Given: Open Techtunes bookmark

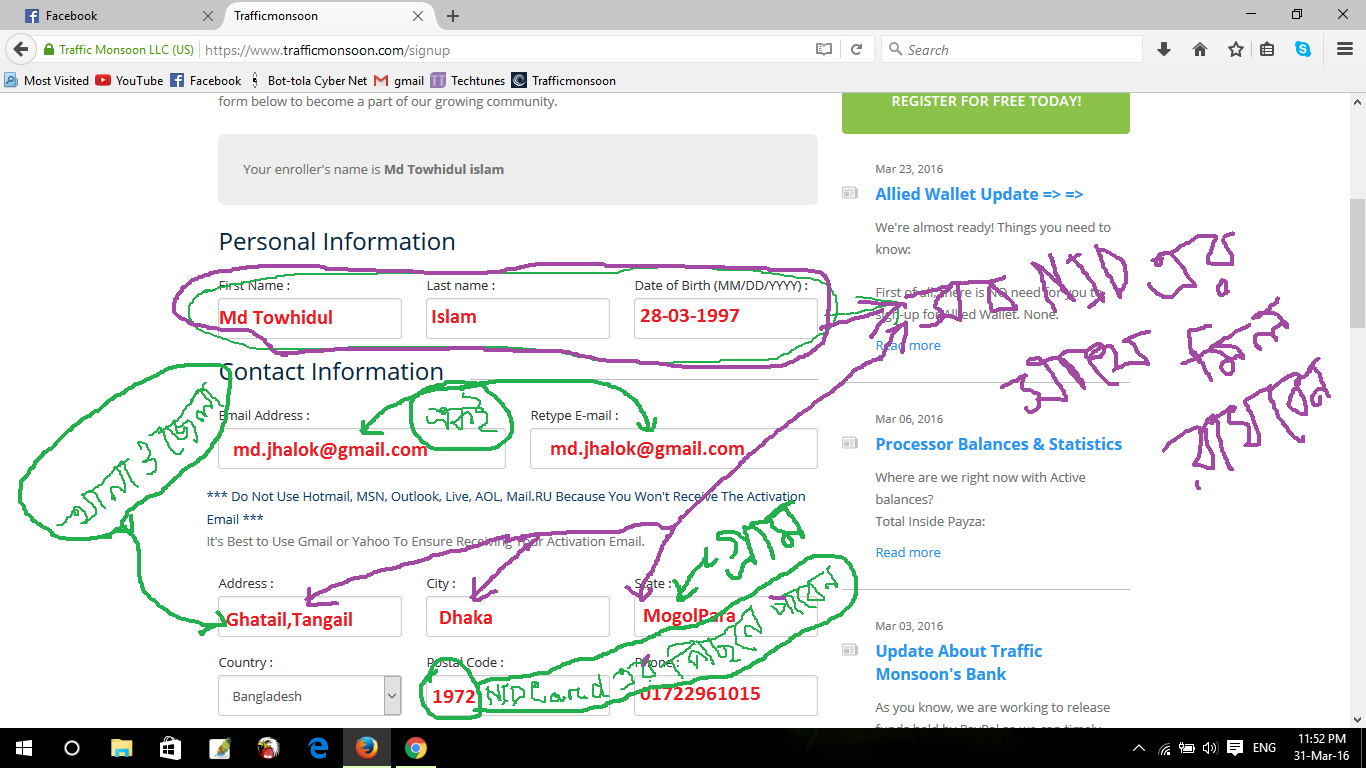Looking at the screenshot, I should pyautogui.click(x=468, y=80).
